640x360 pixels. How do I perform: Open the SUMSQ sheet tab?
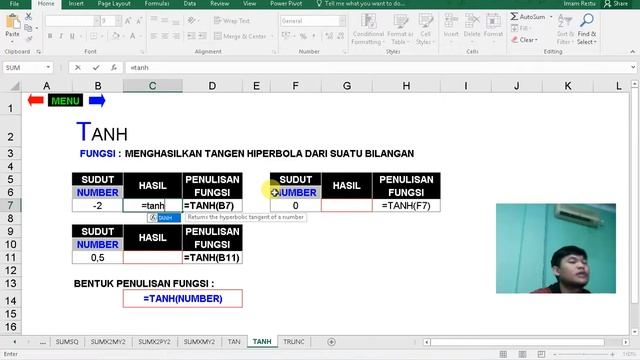pos(67,342)
